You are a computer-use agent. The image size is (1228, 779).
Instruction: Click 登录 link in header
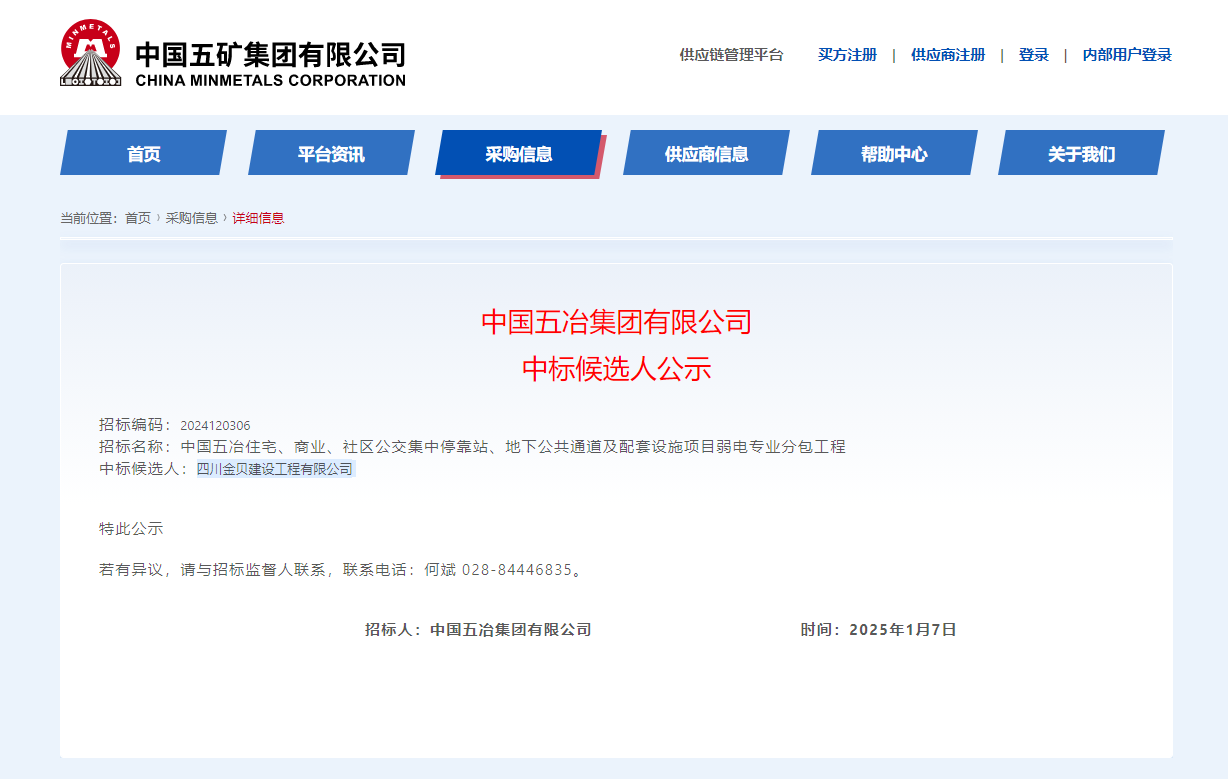[1034, 55]
